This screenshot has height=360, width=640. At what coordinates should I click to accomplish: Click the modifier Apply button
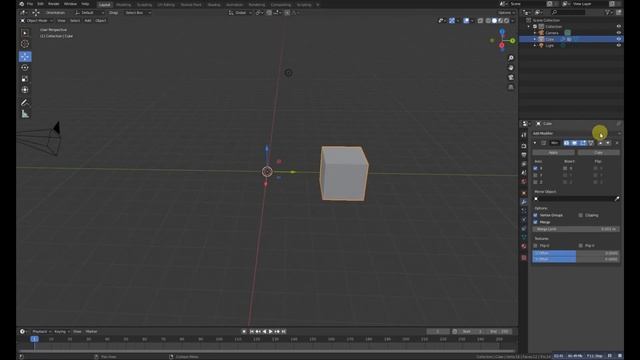click(x=553, y=153)
